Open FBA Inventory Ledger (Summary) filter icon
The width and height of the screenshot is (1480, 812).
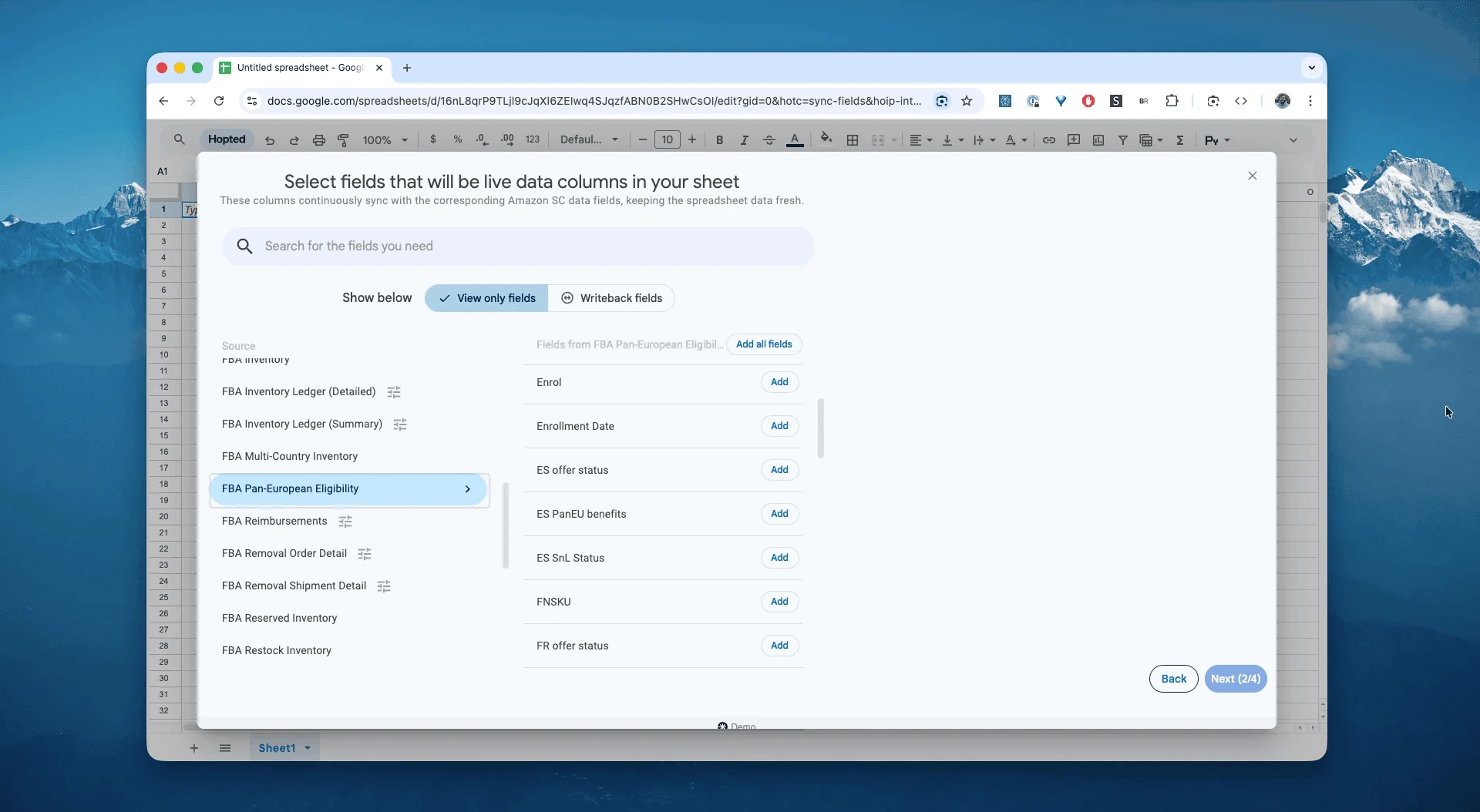(x=400, y=424)
